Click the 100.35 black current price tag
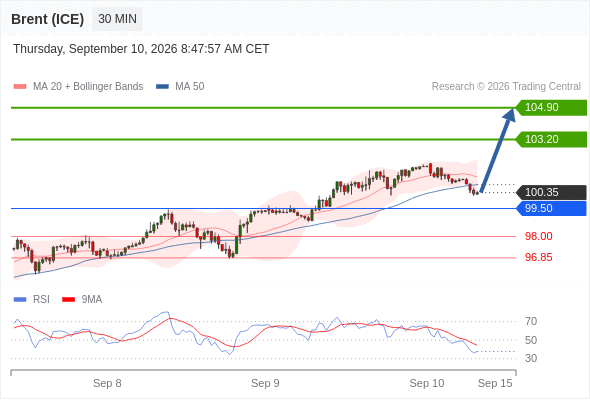 551,192
